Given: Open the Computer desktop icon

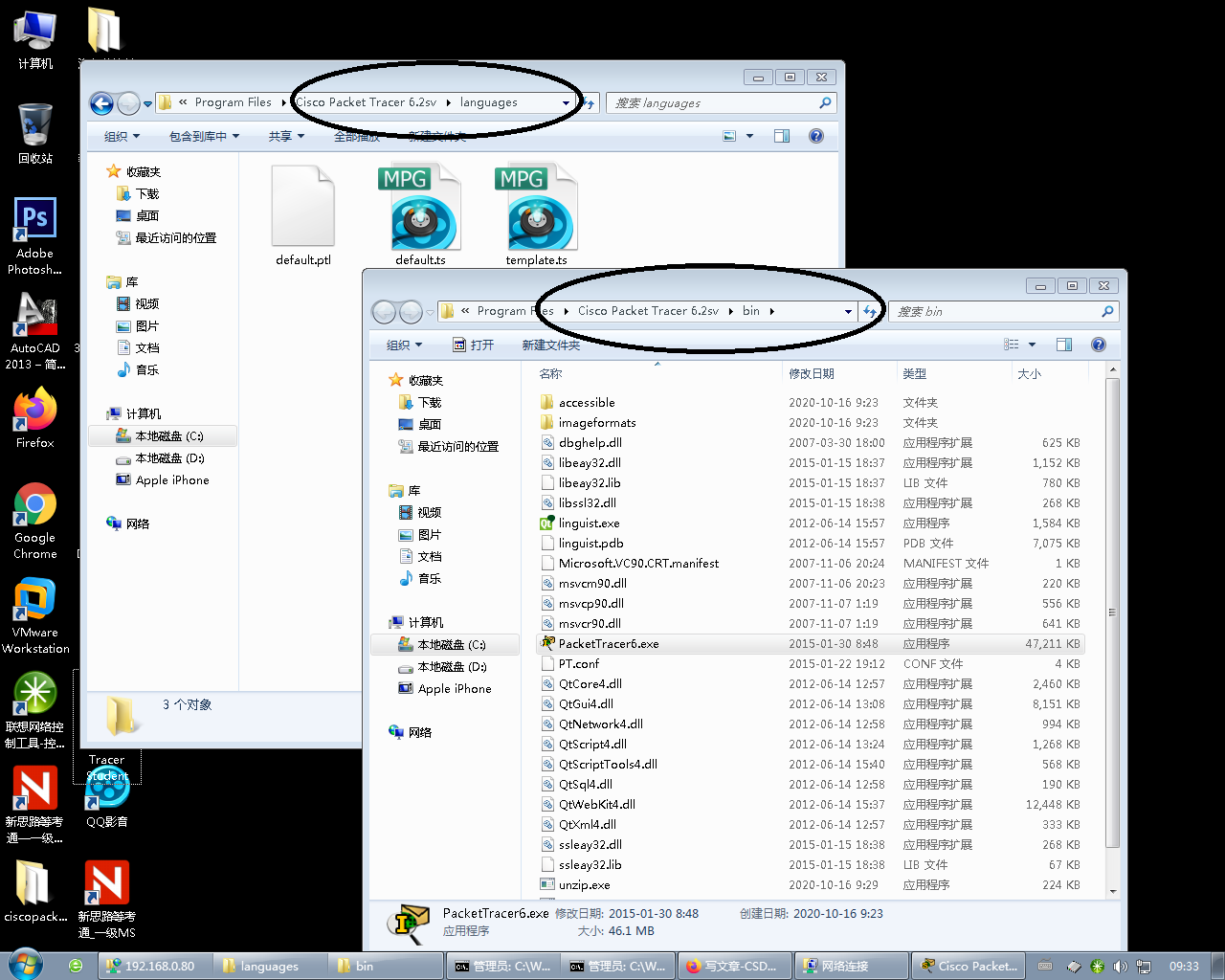Looking at the screenshot, I should point(34,38).
